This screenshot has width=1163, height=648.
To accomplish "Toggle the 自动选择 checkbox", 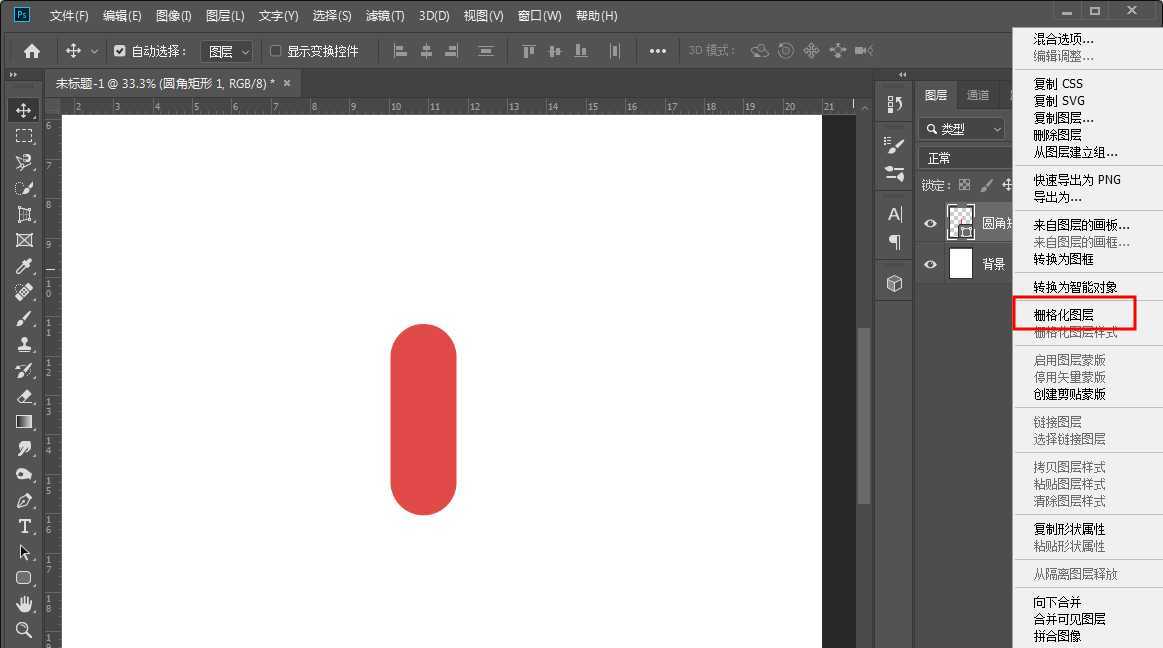I will [x=120, y=51].
